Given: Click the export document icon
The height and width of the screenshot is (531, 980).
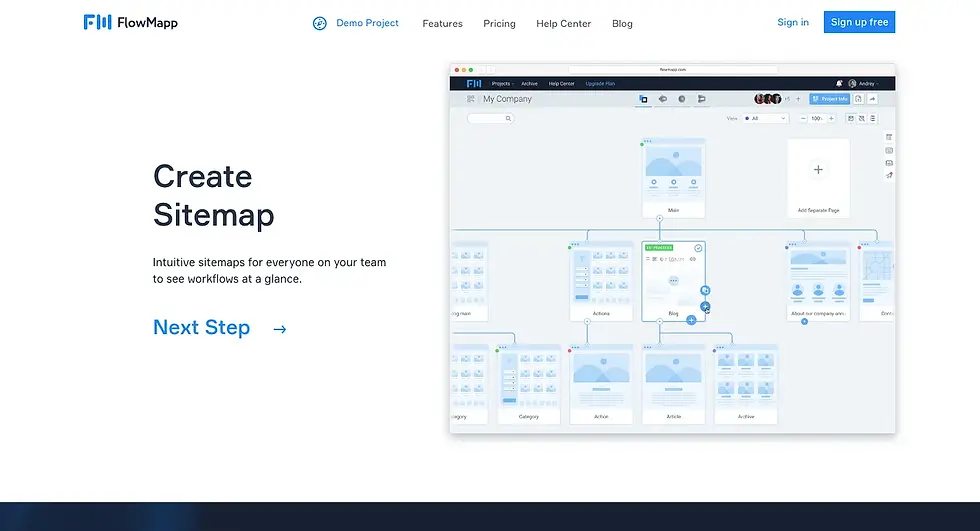Looking at the screenshot, I should pos(858,99).
